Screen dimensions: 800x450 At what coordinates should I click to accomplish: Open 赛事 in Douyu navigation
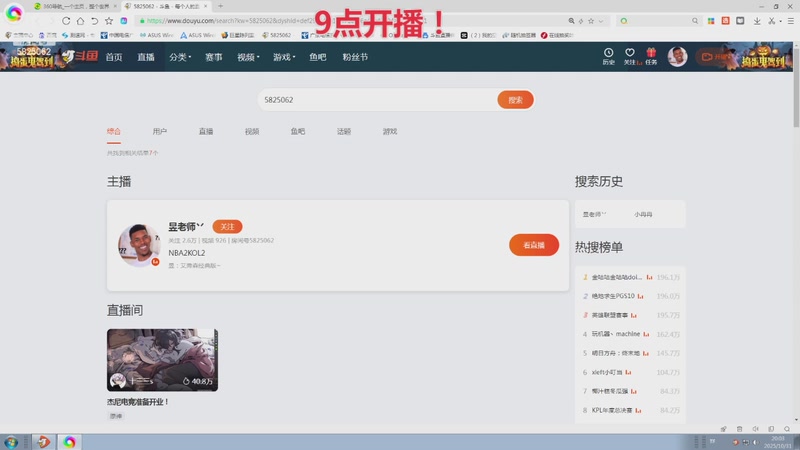[x=214, y=57]
